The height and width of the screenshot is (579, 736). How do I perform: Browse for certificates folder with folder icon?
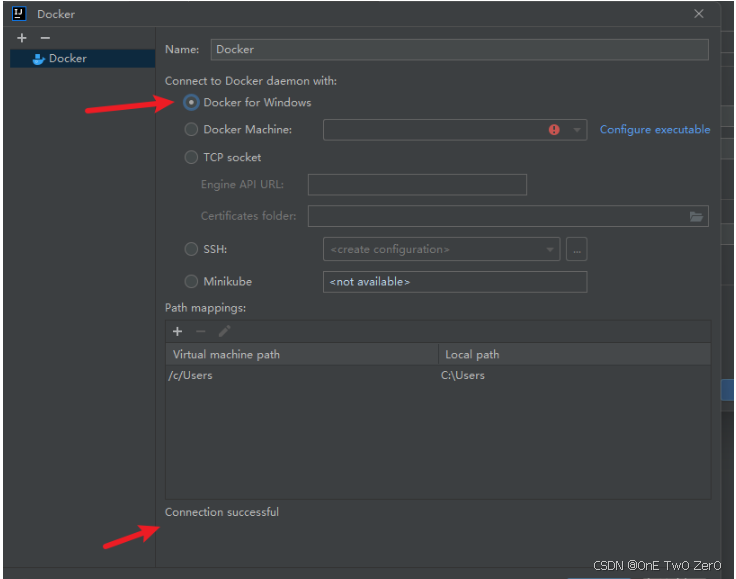[x=696, y=216]
